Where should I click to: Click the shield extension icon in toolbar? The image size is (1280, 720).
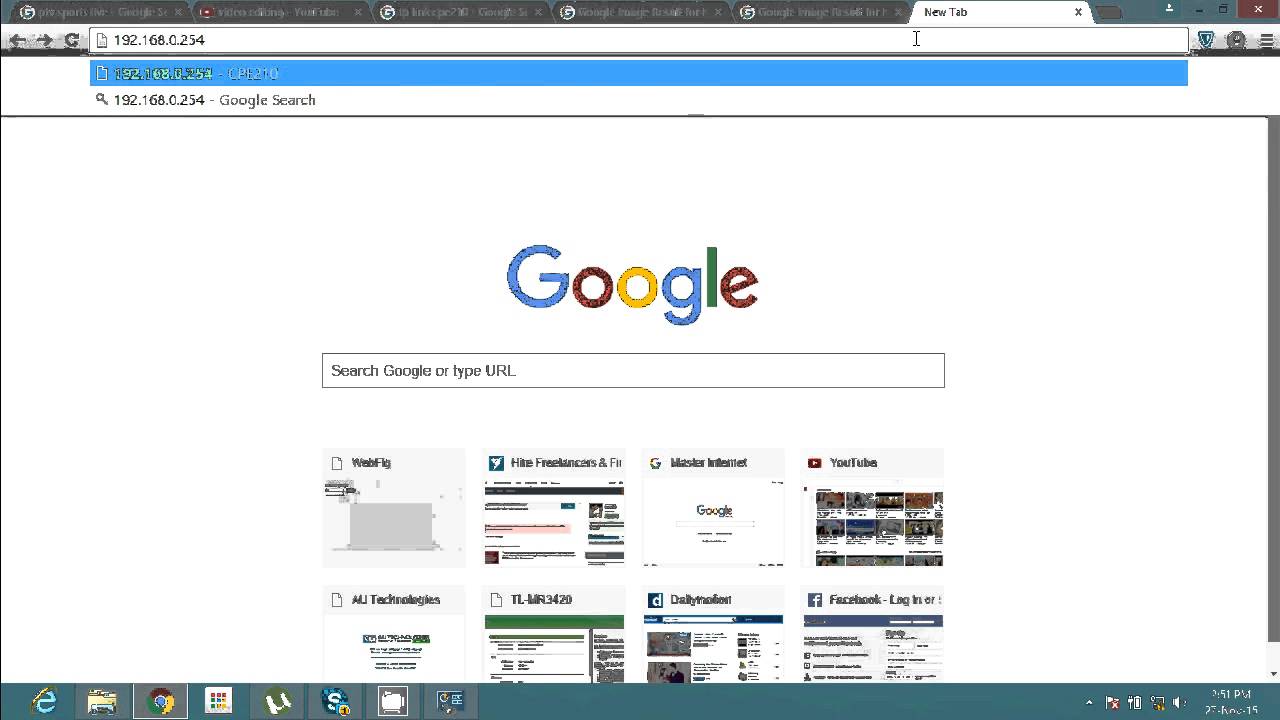[x=1206, y=40]
